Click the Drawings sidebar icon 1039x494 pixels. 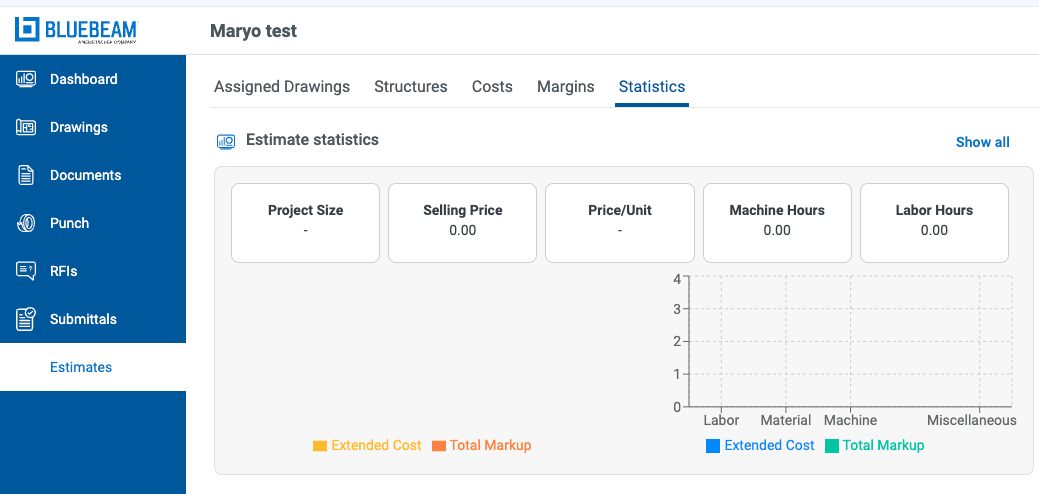(x=27, y=127)
